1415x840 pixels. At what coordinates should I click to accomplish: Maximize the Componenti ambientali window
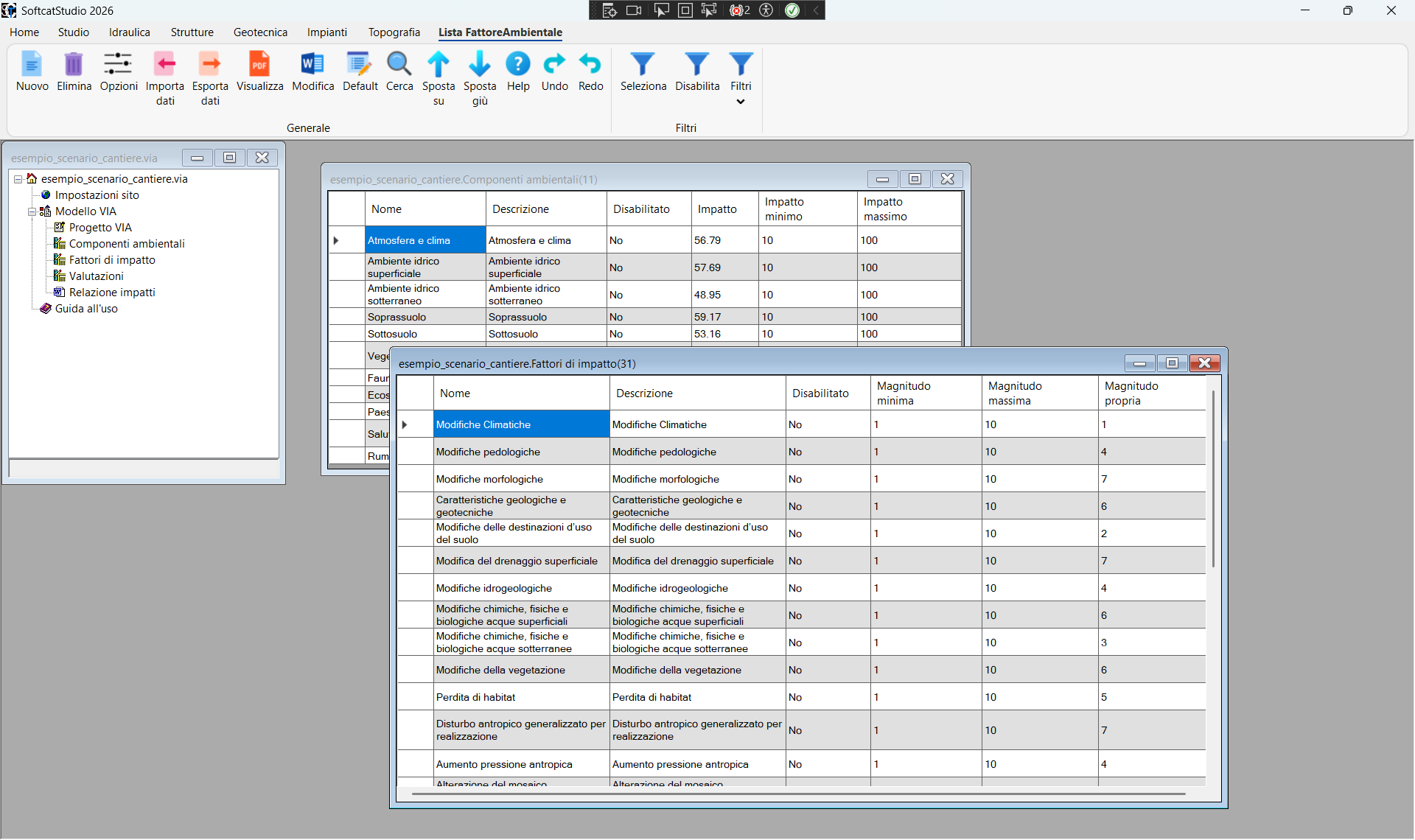click(x=915, y=179)
